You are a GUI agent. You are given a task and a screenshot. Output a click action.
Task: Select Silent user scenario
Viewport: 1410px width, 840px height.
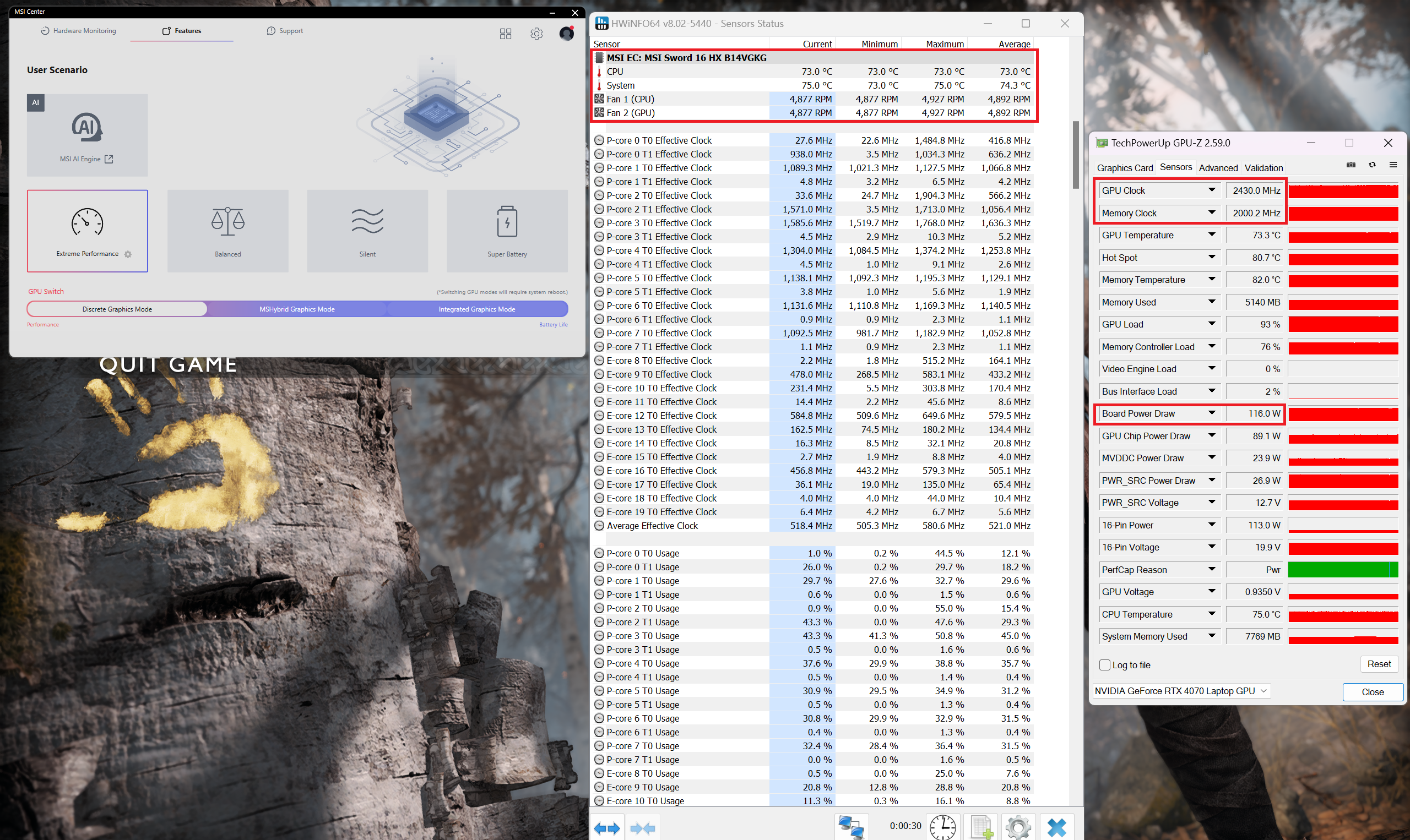pos(367,231)
